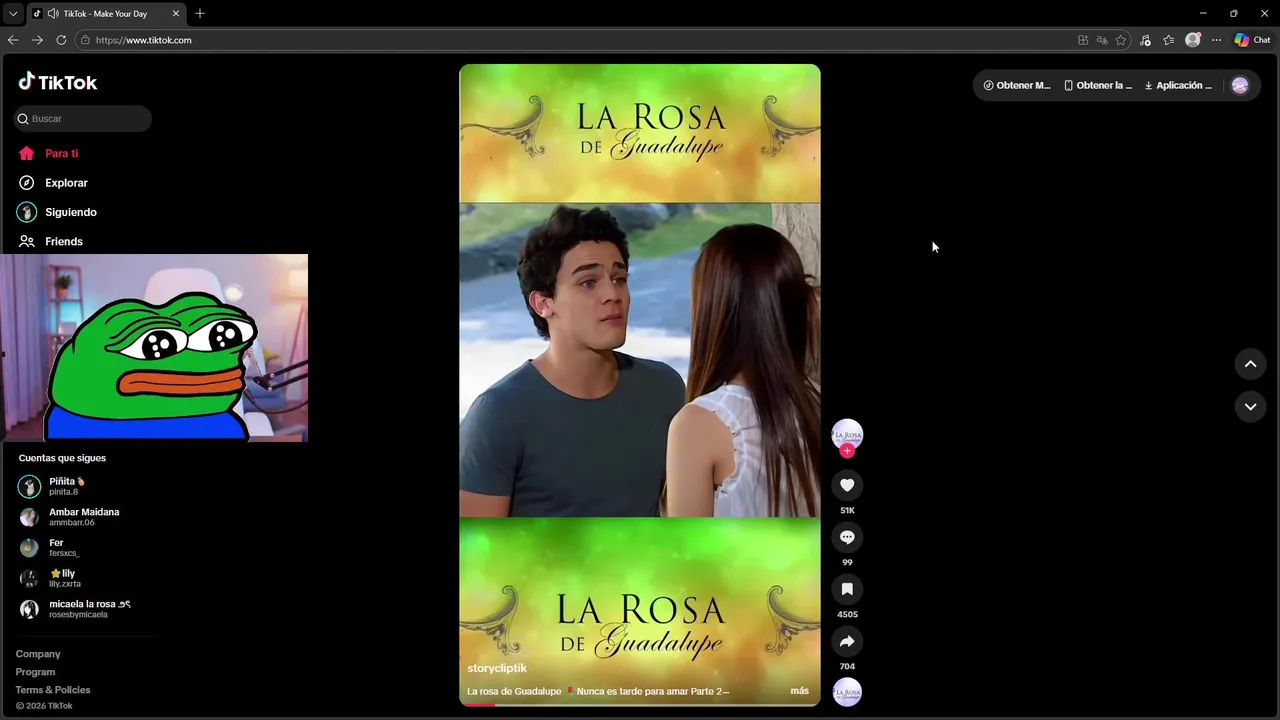Expand Terms & Policies footer section

pos(53,690)
